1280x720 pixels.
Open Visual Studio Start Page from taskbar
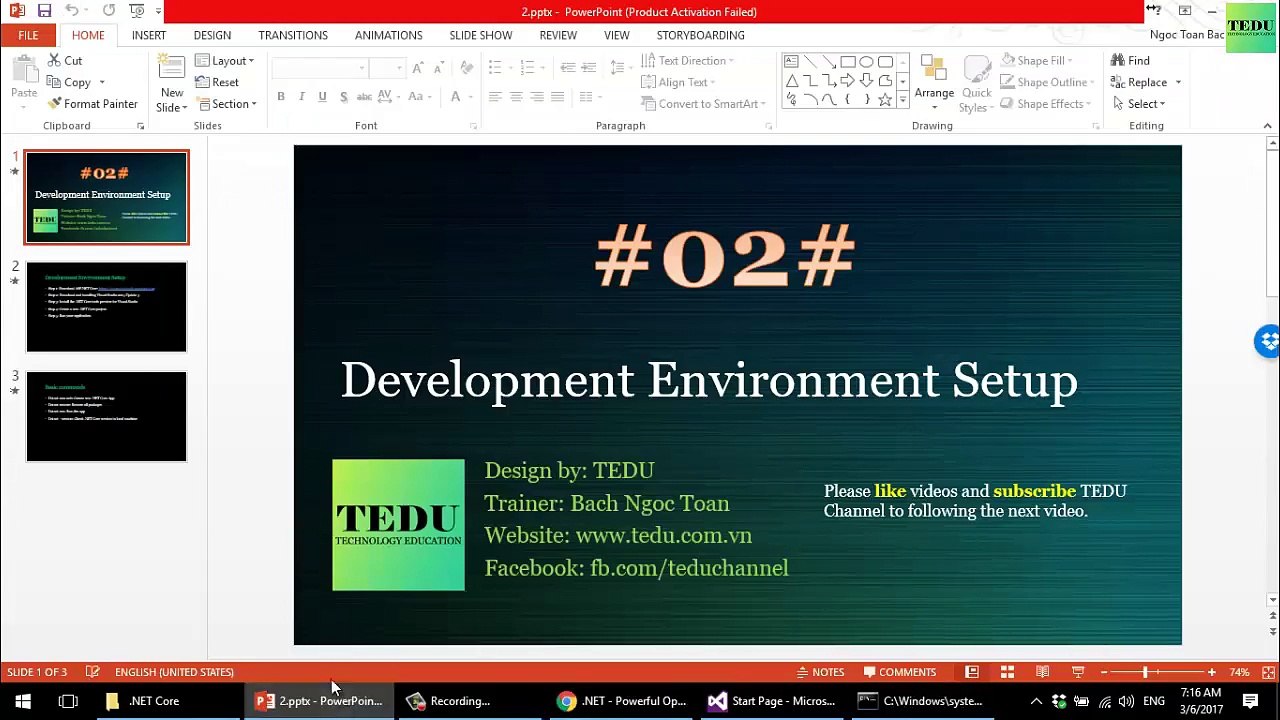coord(772,701)
